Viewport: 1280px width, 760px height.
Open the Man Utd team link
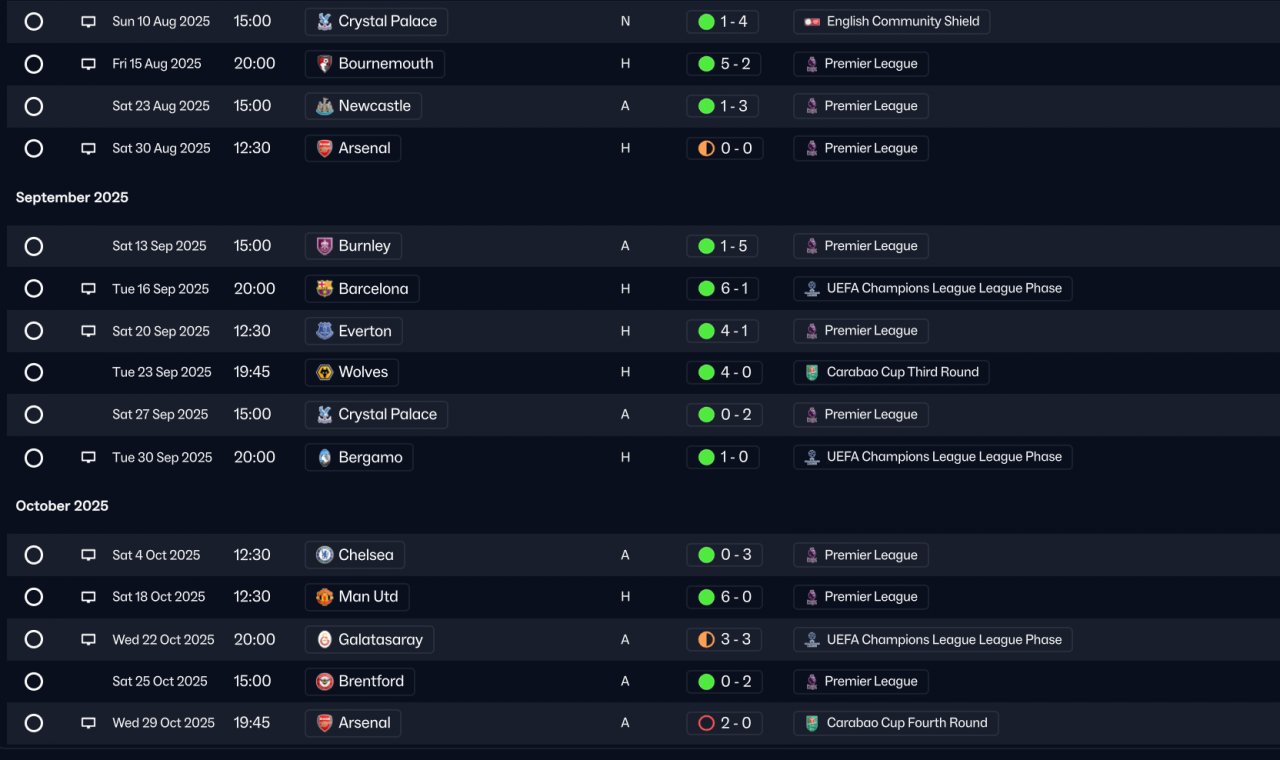(357, 597)
